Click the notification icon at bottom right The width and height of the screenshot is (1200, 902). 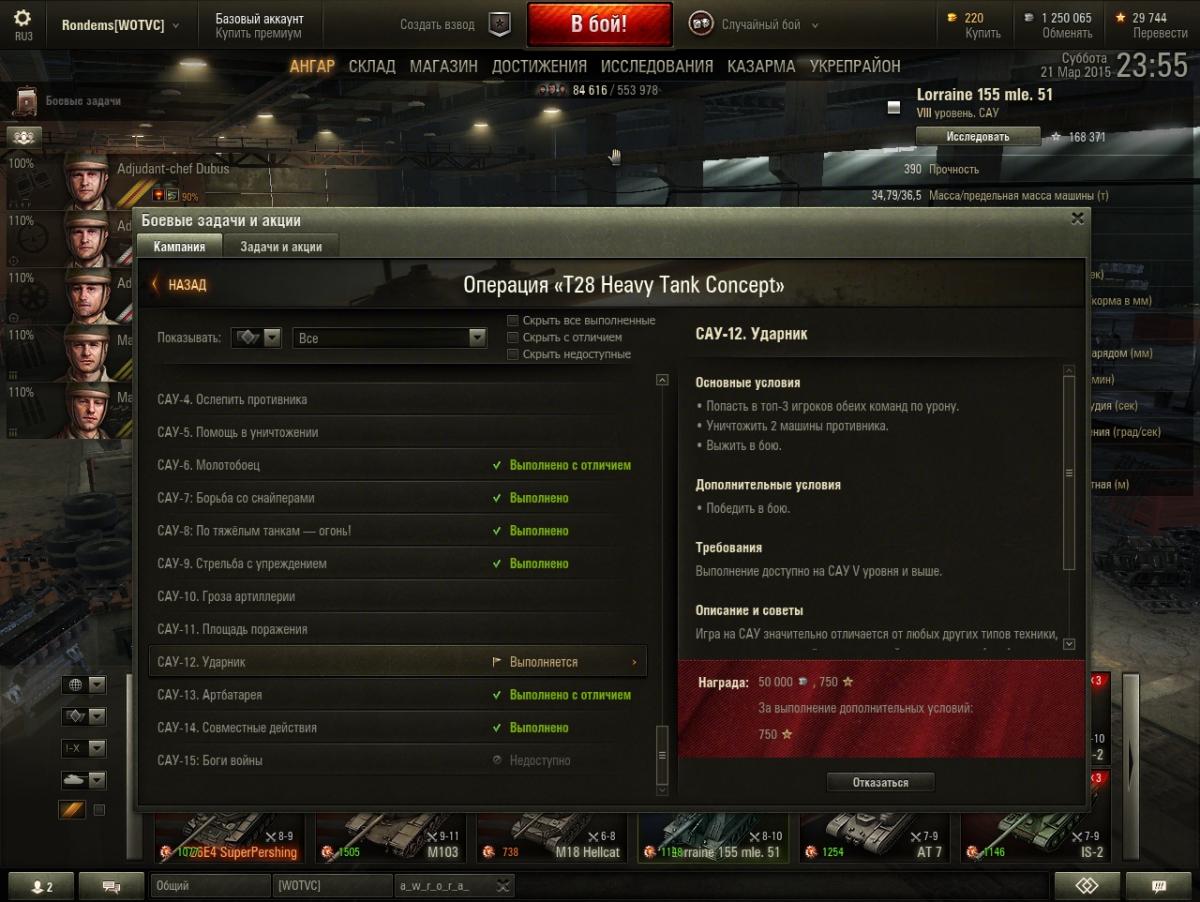(x=1159, y=886)
